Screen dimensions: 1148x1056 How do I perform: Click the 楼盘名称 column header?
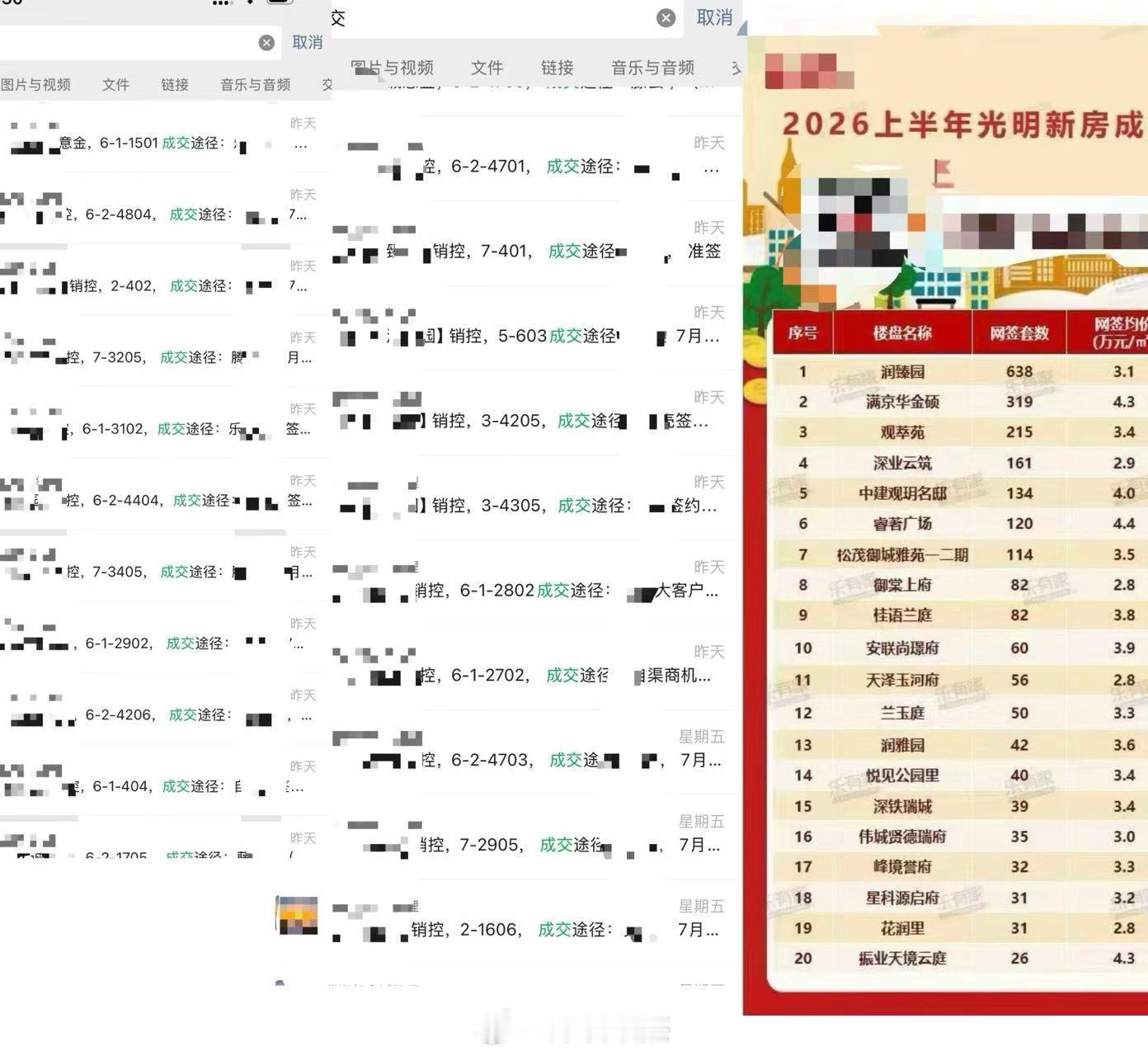(902, 332)
